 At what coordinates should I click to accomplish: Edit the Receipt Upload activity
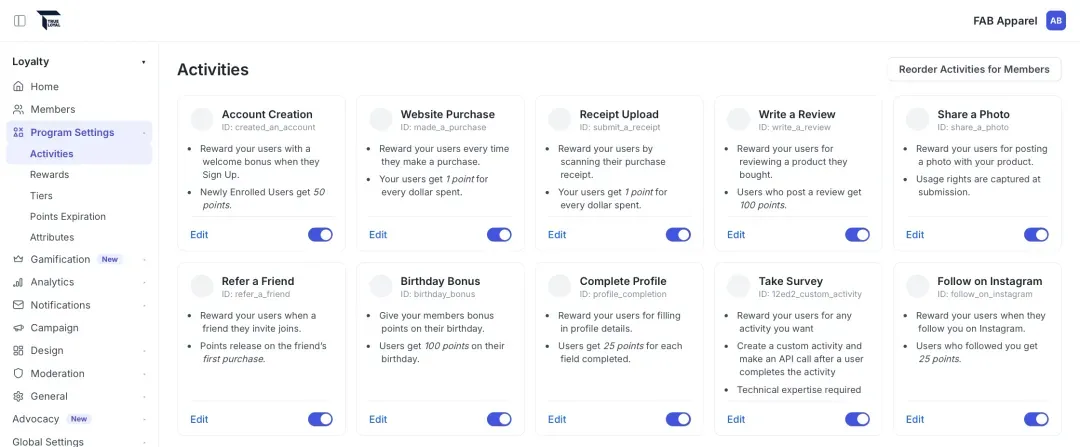(557, 235)
